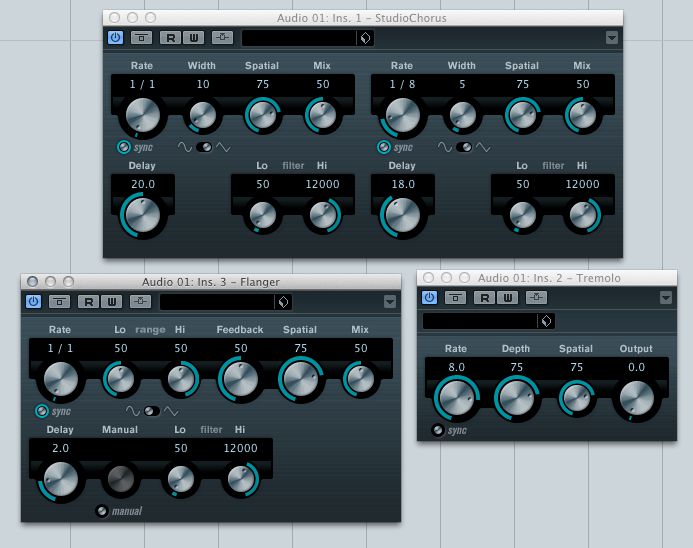
Task: Bypass StudioChorus with its power button
Action: click(115, 38)
